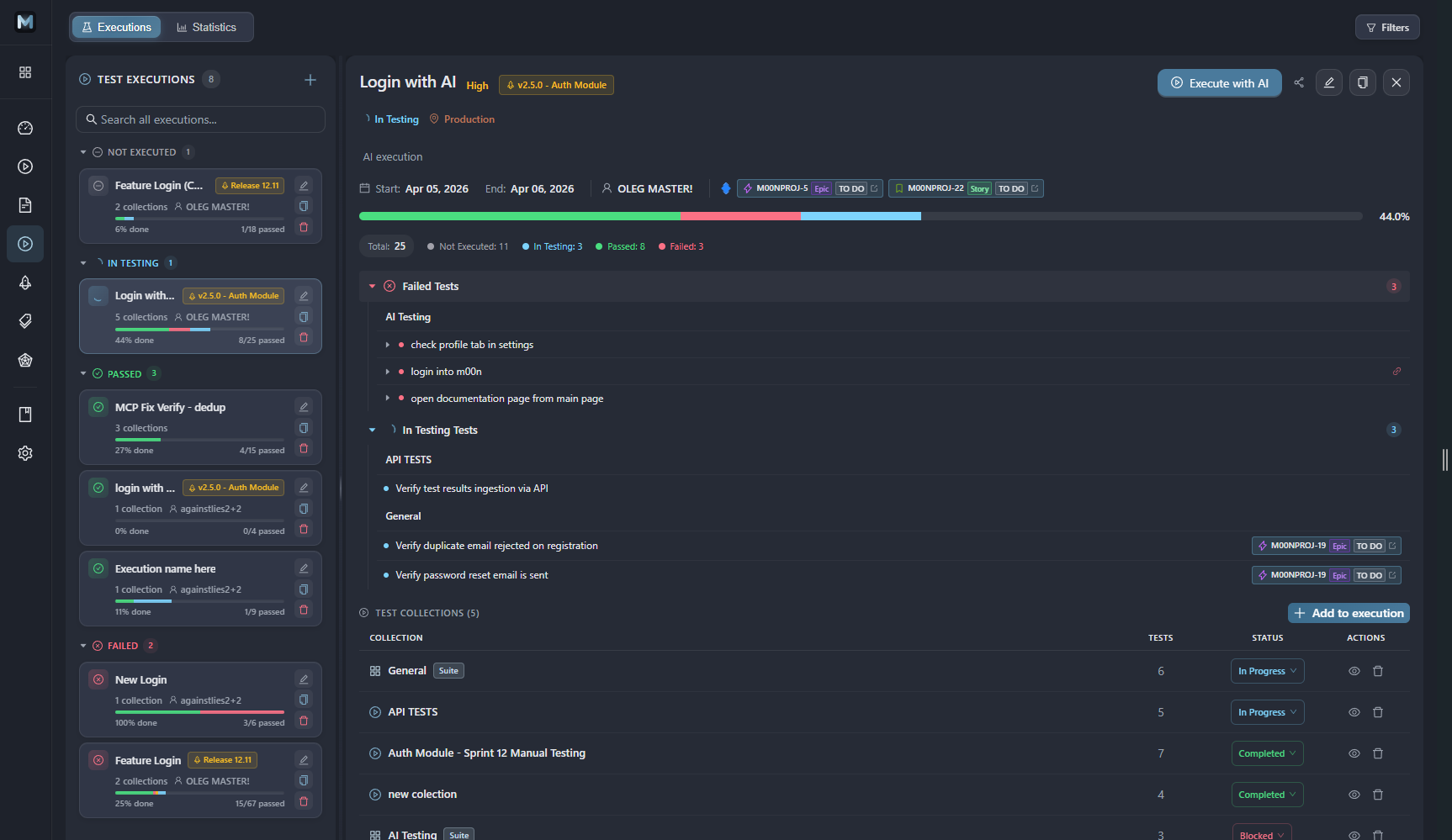Viewport: 1452px width, 840px height.
Task: Open the rocket icon in sidebar
Action: point(25,283)
